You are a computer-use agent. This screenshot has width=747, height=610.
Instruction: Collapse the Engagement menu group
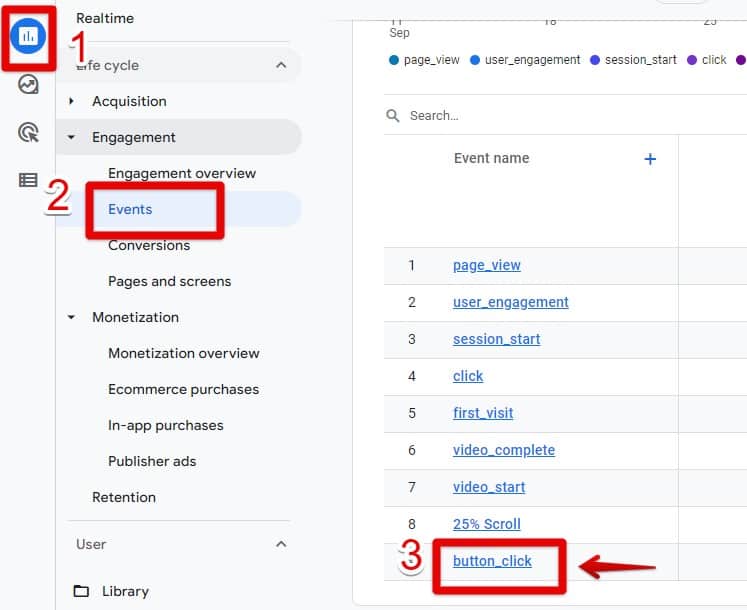click(71, 137)
